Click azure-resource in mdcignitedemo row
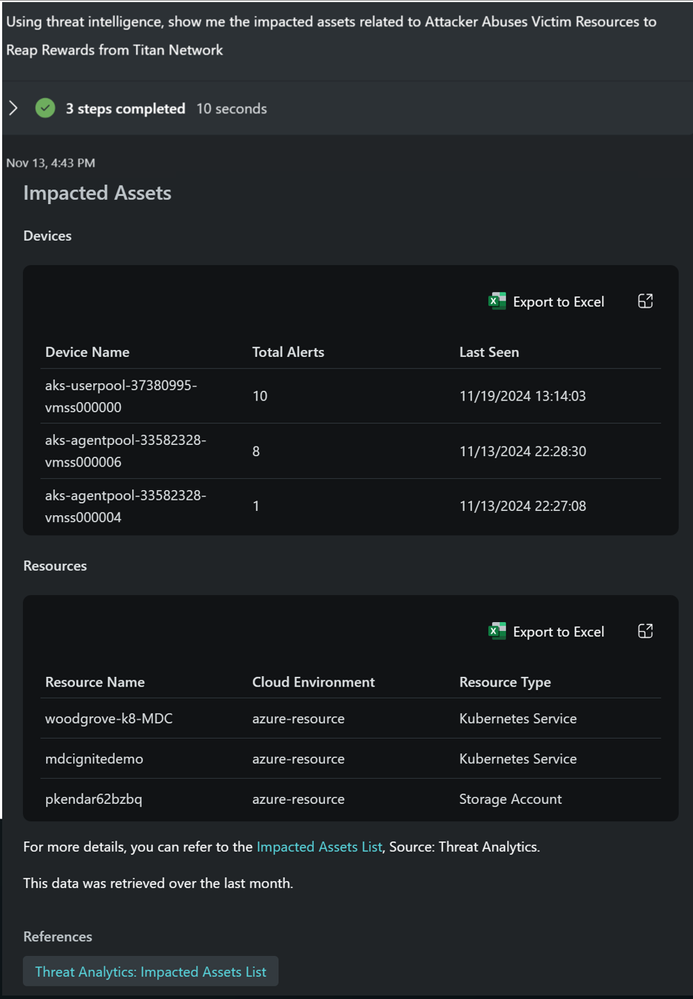The image size is (693, 999). tap(298, 759)
